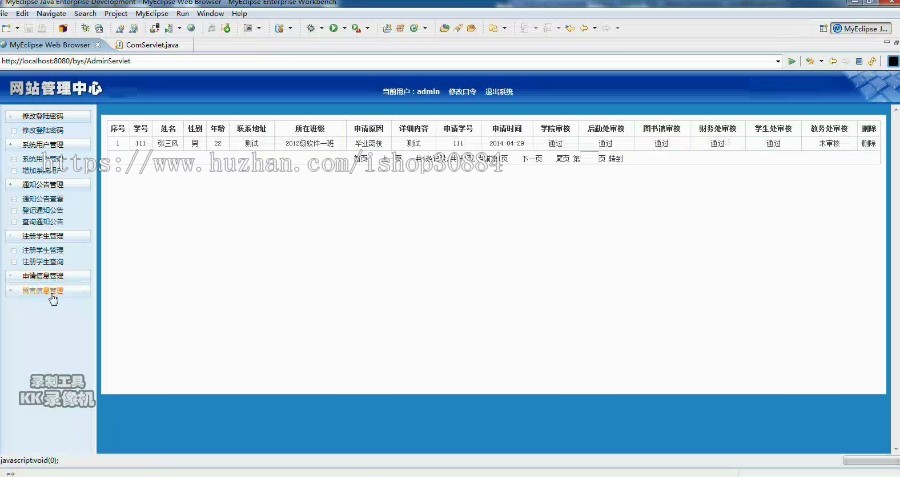Click the 退出系统 header link

499,92
